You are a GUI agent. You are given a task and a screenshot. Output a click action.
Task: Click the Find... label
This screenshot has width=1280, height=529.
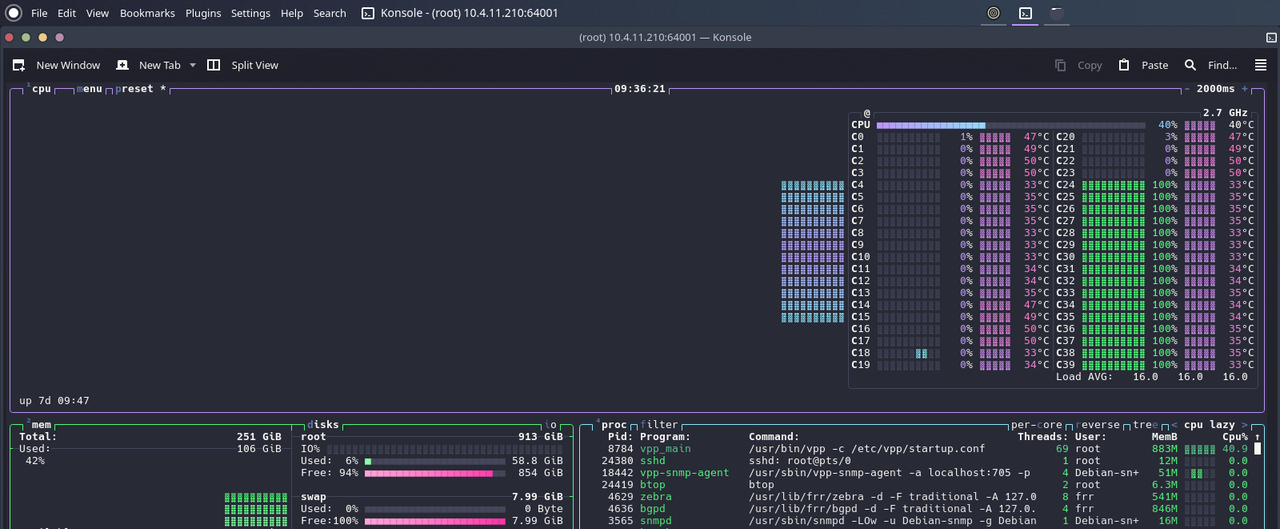[1222, 65]
